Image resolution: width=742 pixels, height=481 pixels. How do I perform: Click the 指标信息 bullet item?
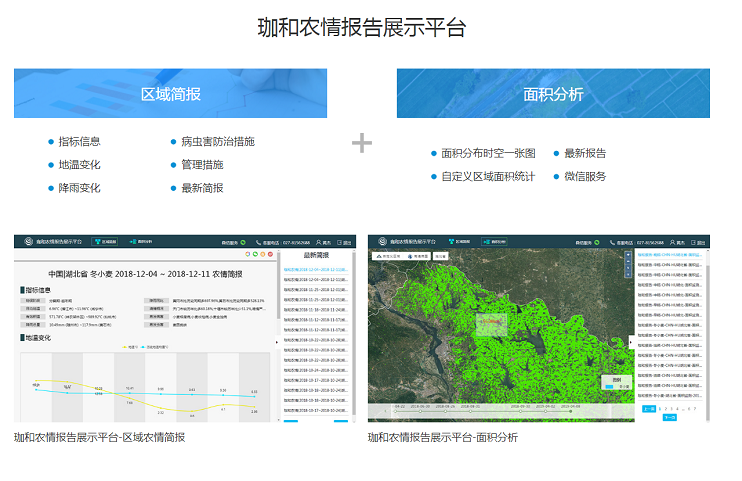[x=79, y=142]
